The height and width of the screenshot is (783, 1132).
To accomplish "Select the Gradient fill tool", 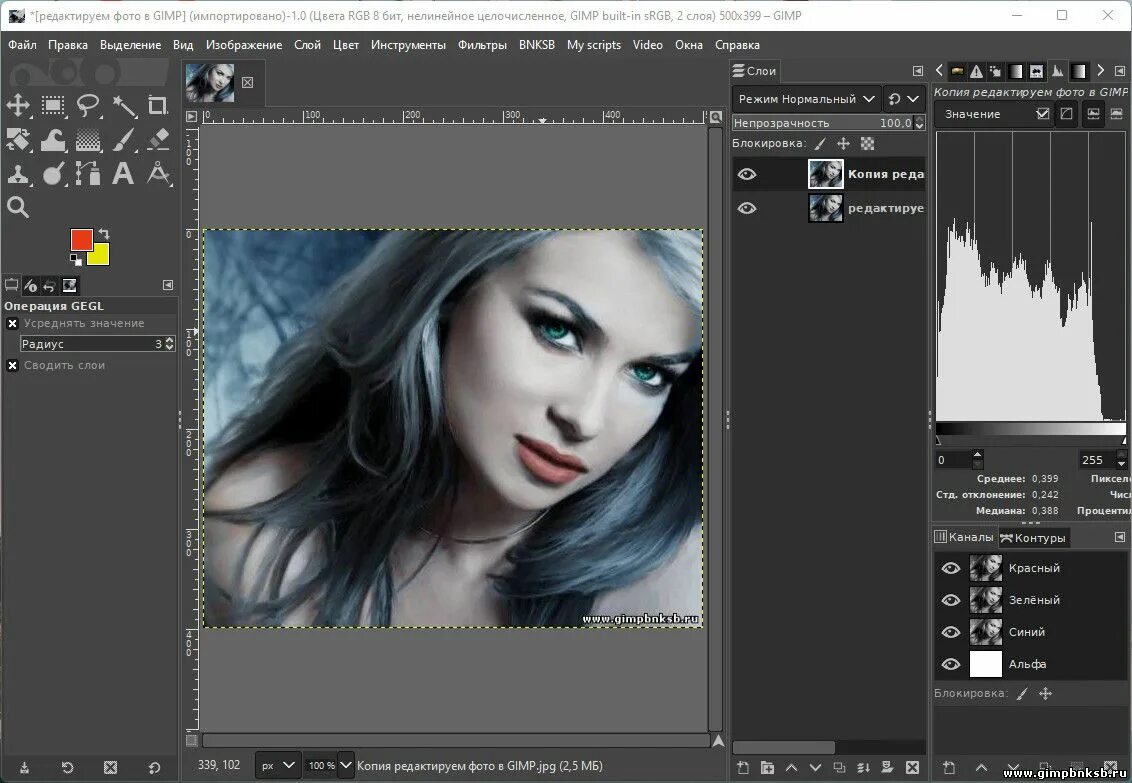I will [88, 140].
